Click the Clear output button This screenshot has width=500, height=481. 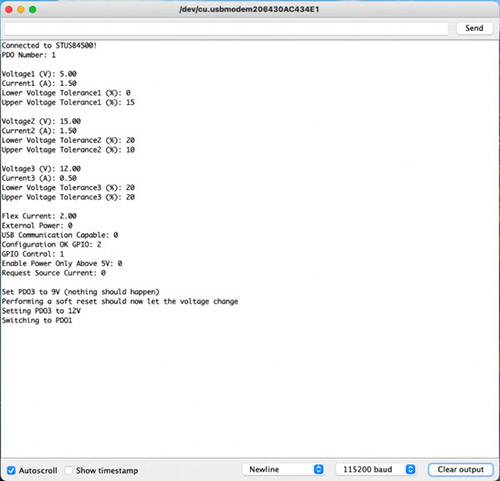point(460,469)
